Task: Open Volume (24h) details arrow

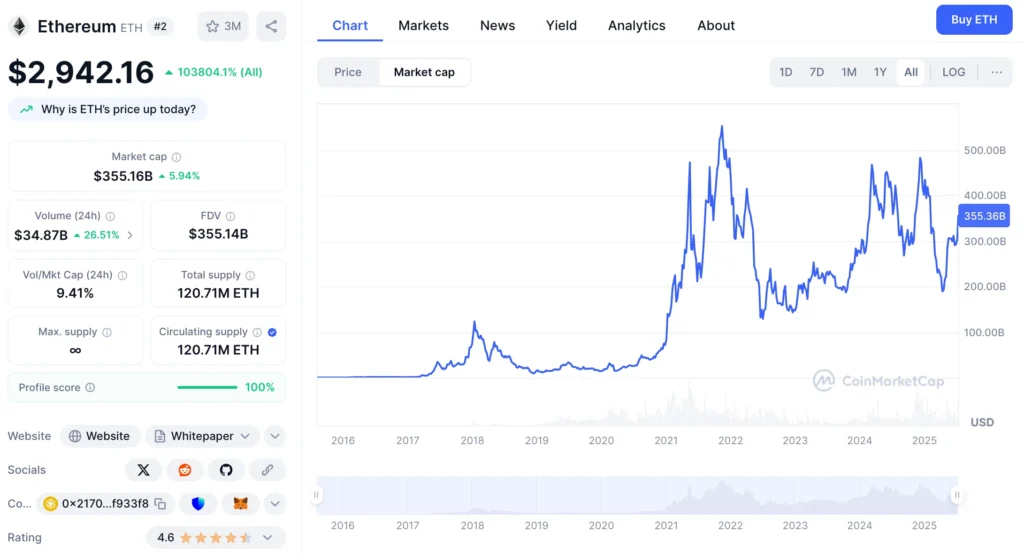Action: click(130, 235)
